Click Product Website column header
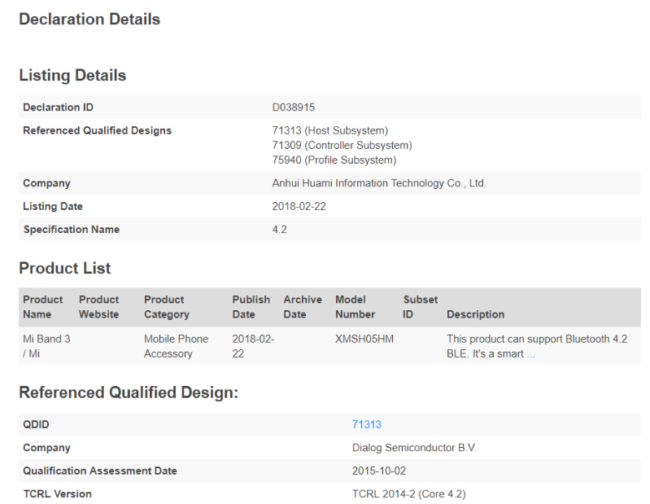The image size is (650, 504). click(99, 307)
